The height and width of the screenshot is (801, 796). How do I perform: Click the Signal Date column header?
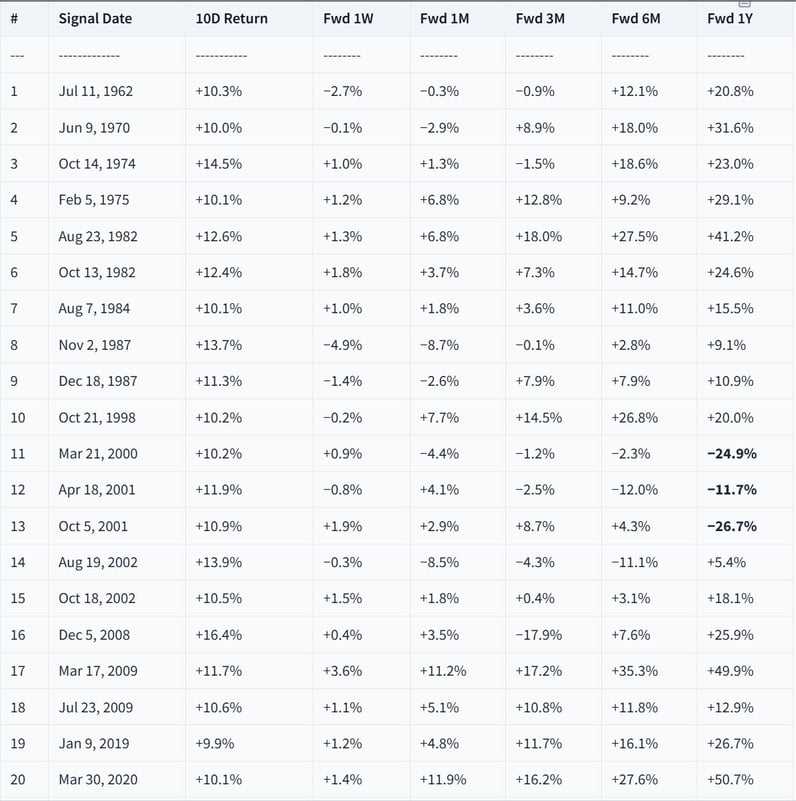tap(95, 19)
